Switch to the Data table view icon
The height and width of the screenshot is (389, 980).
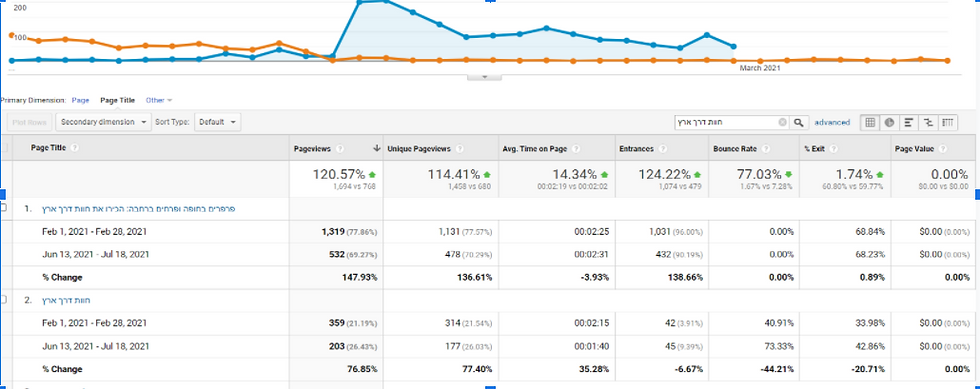(869, 123)
